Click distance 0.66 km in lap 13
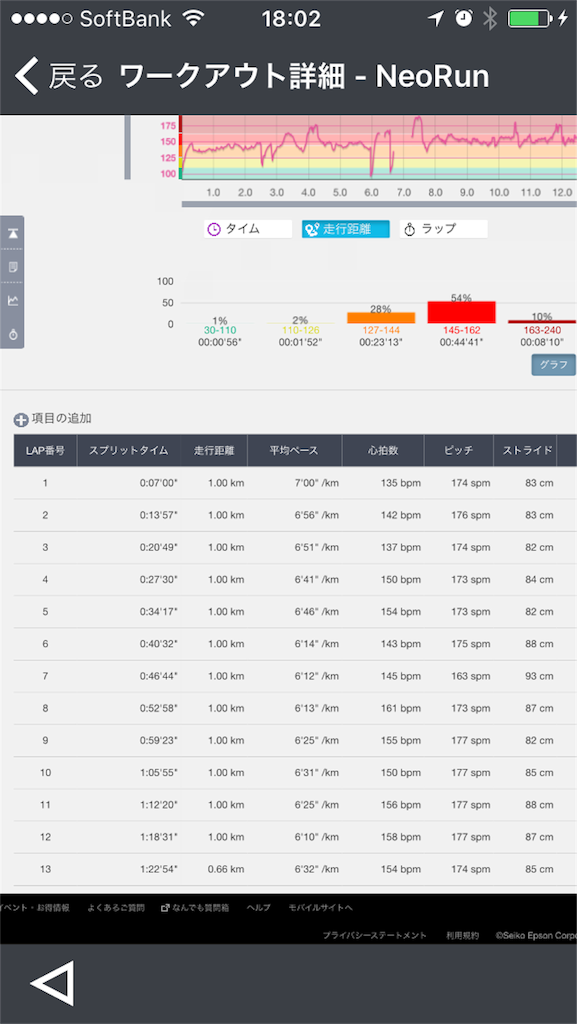577x1024 pixels. click(x=226, y=869)
